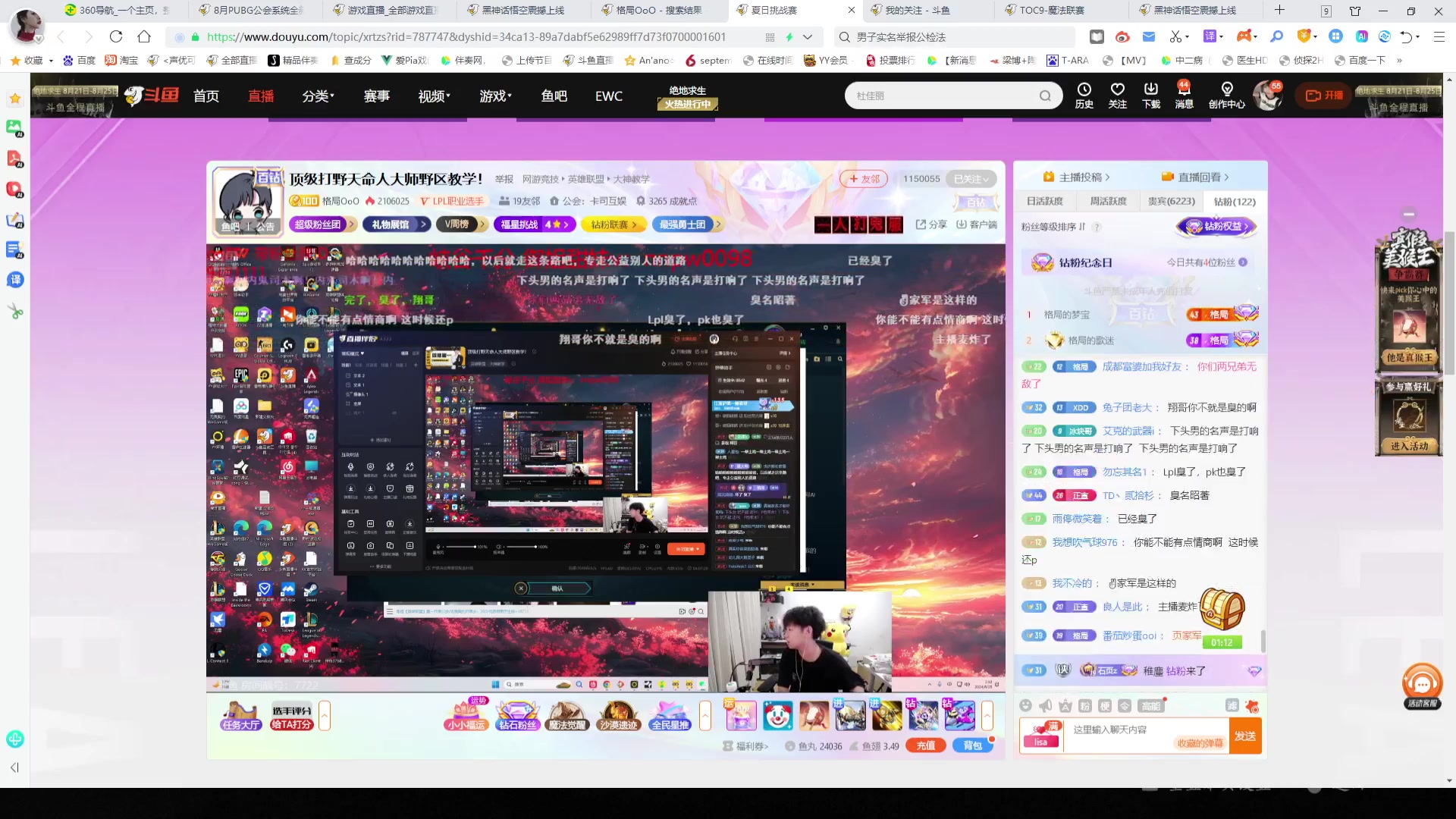Open the browser hamburger menu icon
Viewport: 1456px width, 819px height.
point(1439,36)
